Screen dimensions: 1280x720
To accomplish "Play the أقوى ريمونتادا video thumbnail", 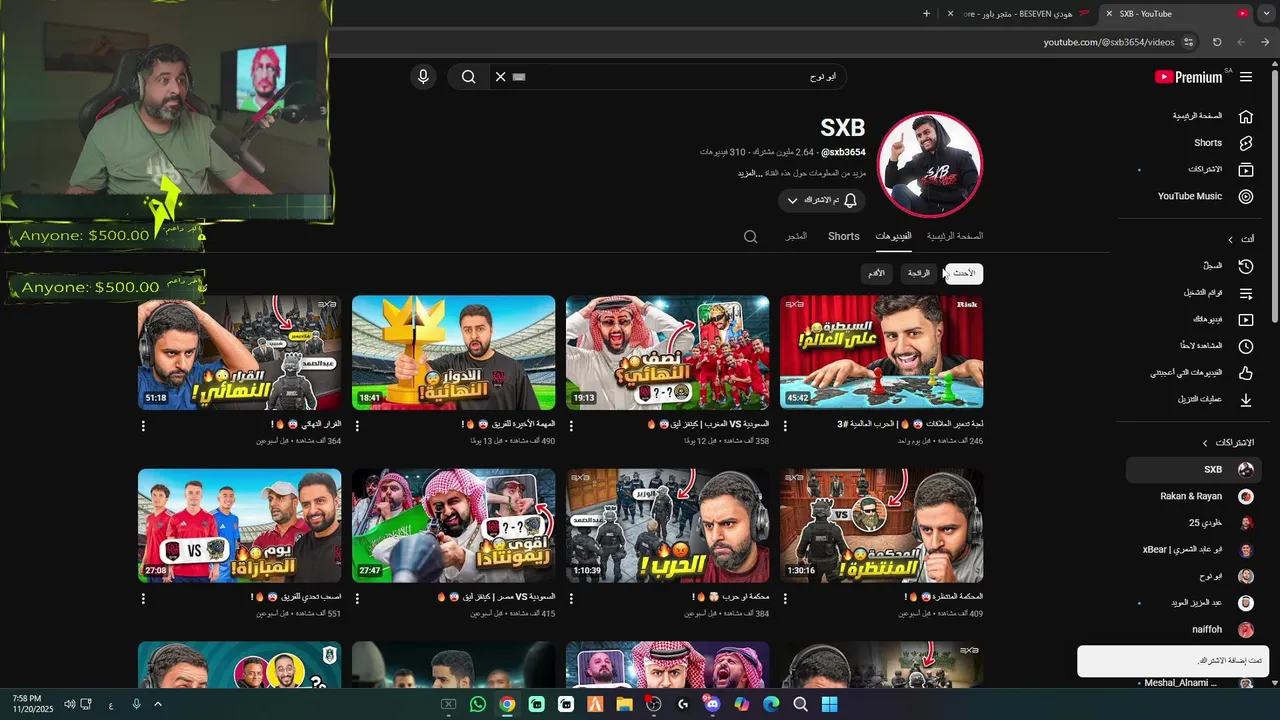I will pyautogui.click(x=453, y=526).
